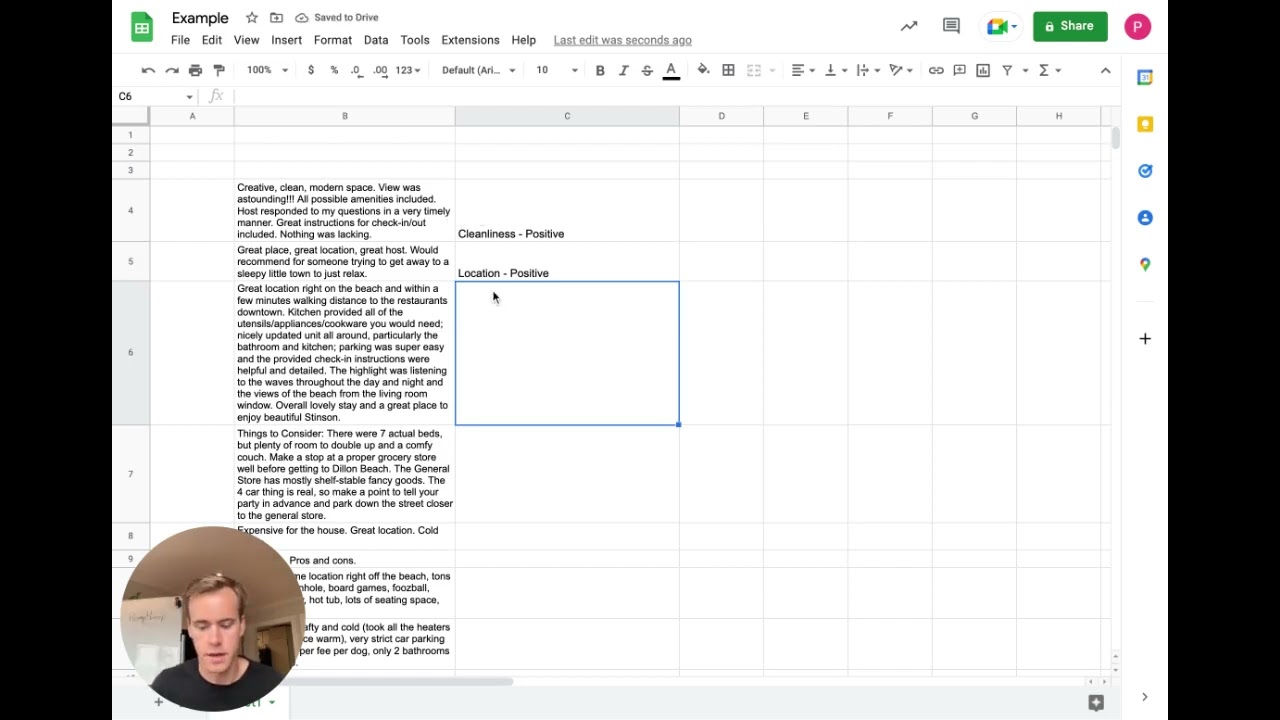
Task: Open text rotation dropdown
Action: [x=901, y=70]
